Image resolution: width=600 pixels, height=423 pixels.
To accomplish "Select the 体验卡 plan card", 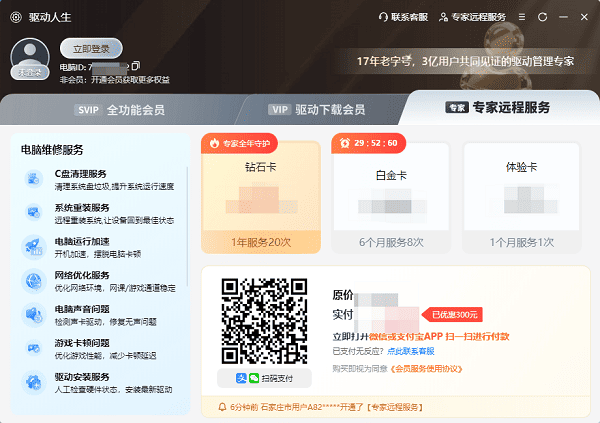I will click(x=522, y=198).
